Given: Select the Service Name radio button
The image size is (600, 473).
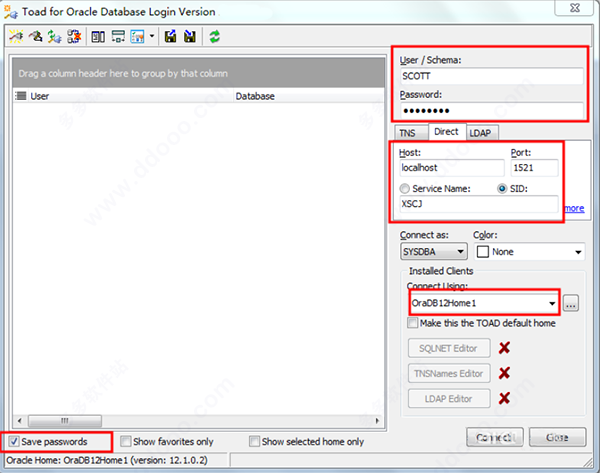Looking at the screenshot, I should click(405, 189).
